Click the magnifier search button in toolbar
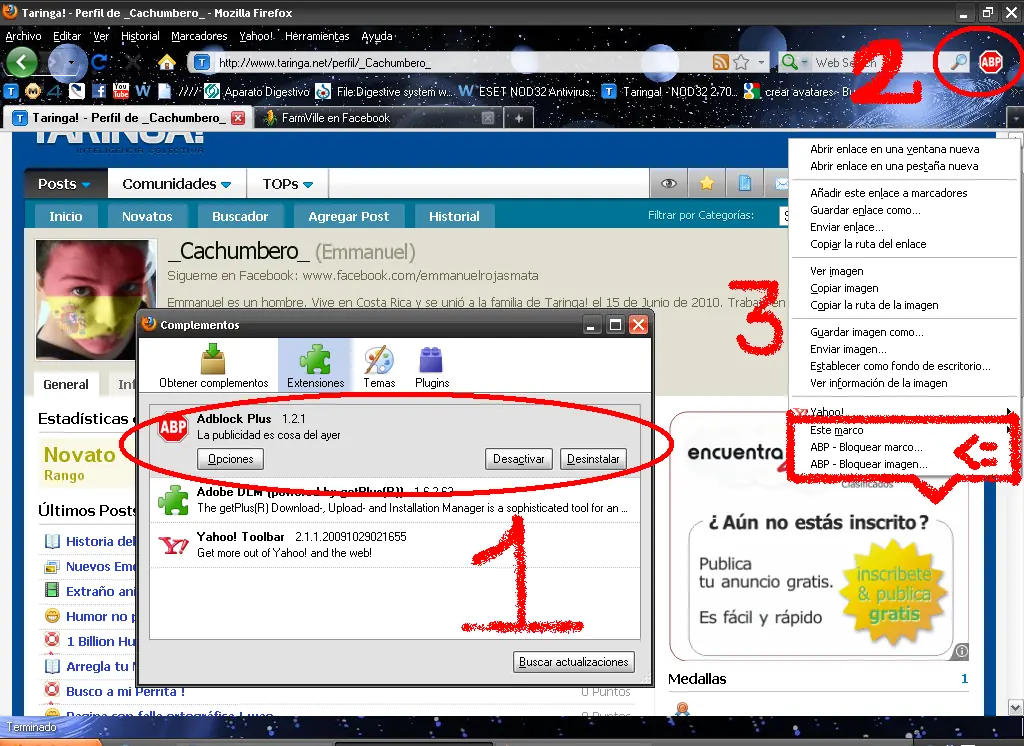Viewport: 1024px width, 746px height. click(958, 62)
